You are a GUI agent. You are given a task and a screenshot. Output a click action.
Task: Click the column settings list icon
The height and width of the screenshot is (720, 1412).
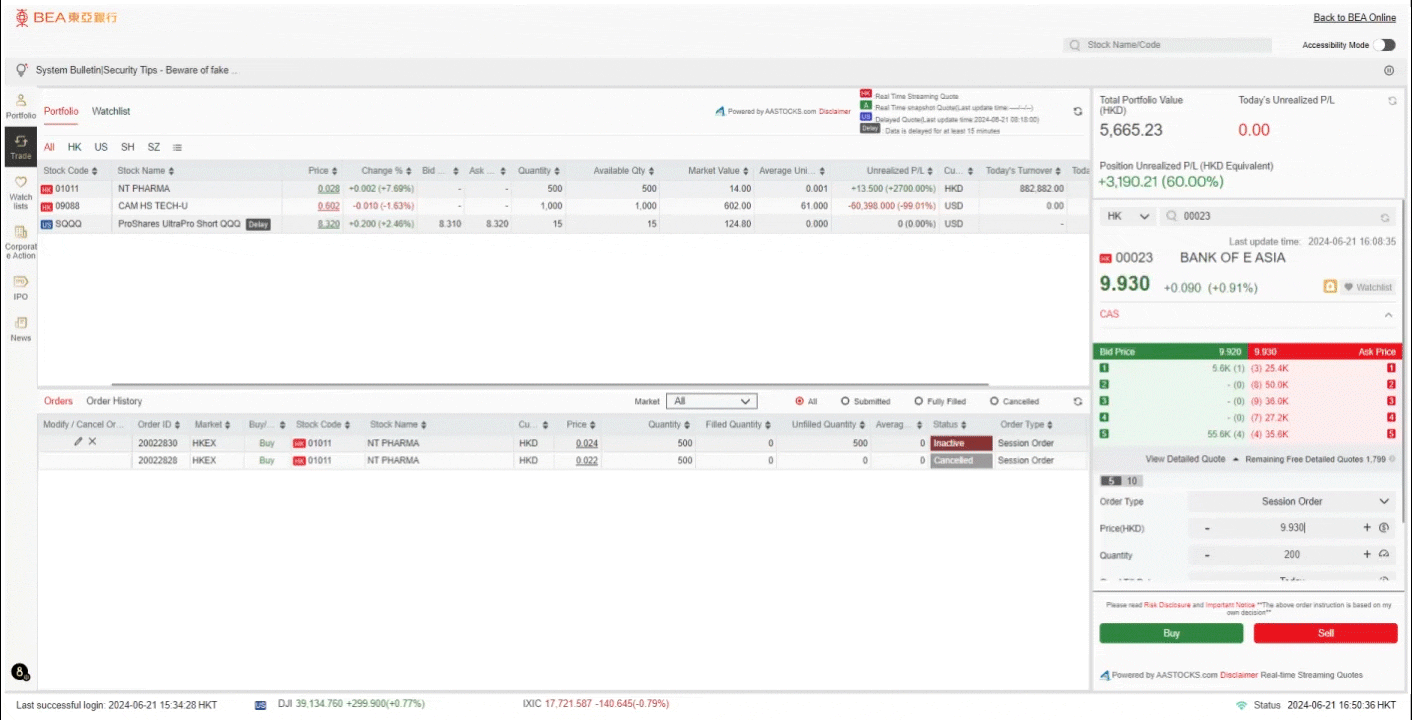(177, 147)
